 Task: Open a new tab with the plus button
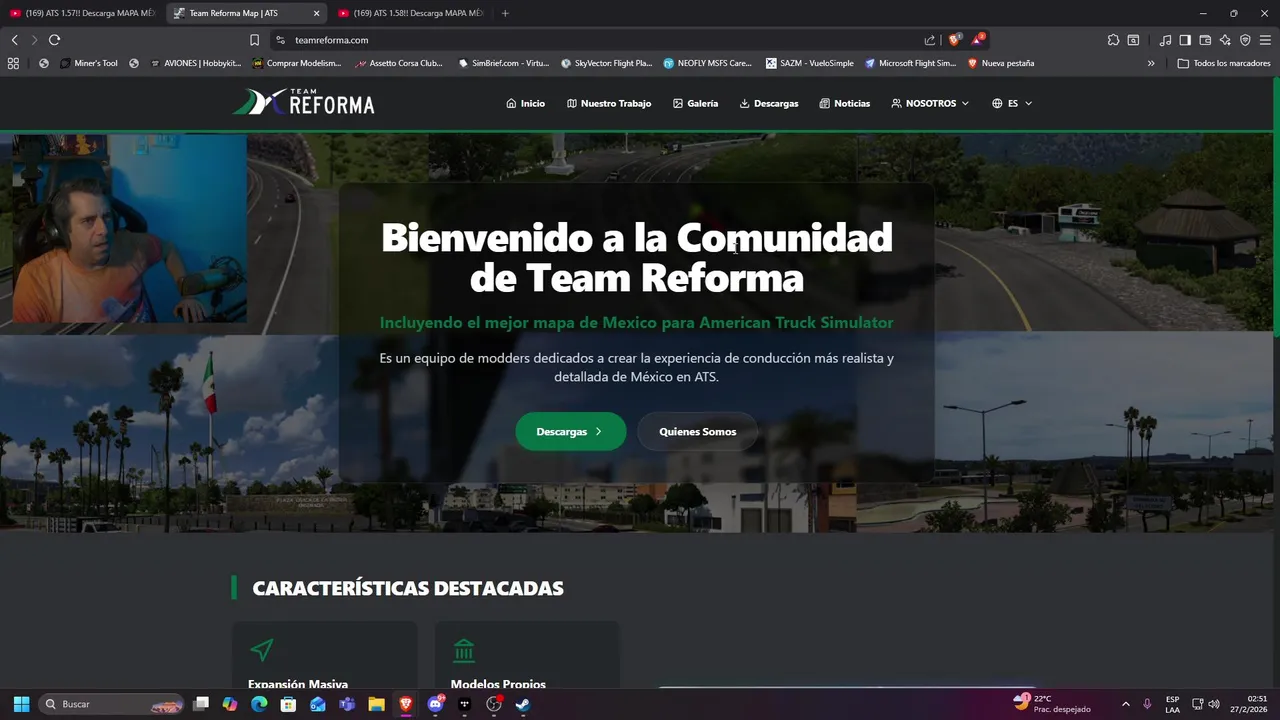(x=505, y=13)
